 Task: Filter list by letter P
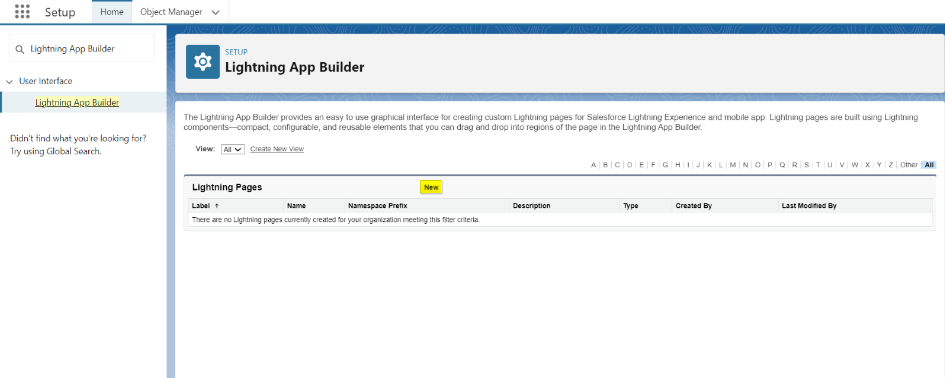coord(770,165)
